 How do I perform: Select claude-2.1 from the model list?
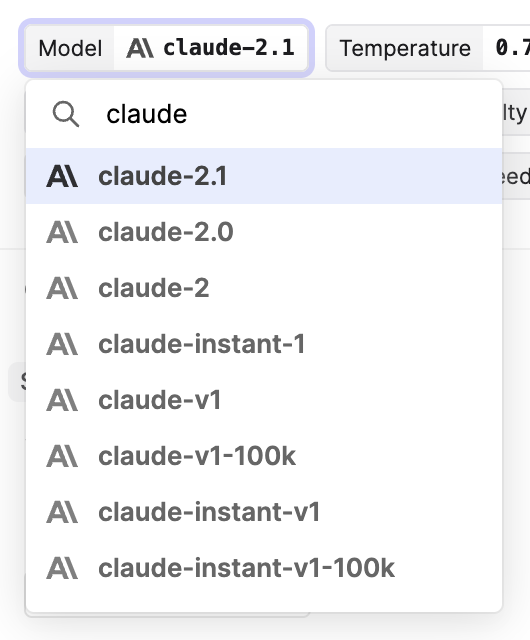(264, 176)
